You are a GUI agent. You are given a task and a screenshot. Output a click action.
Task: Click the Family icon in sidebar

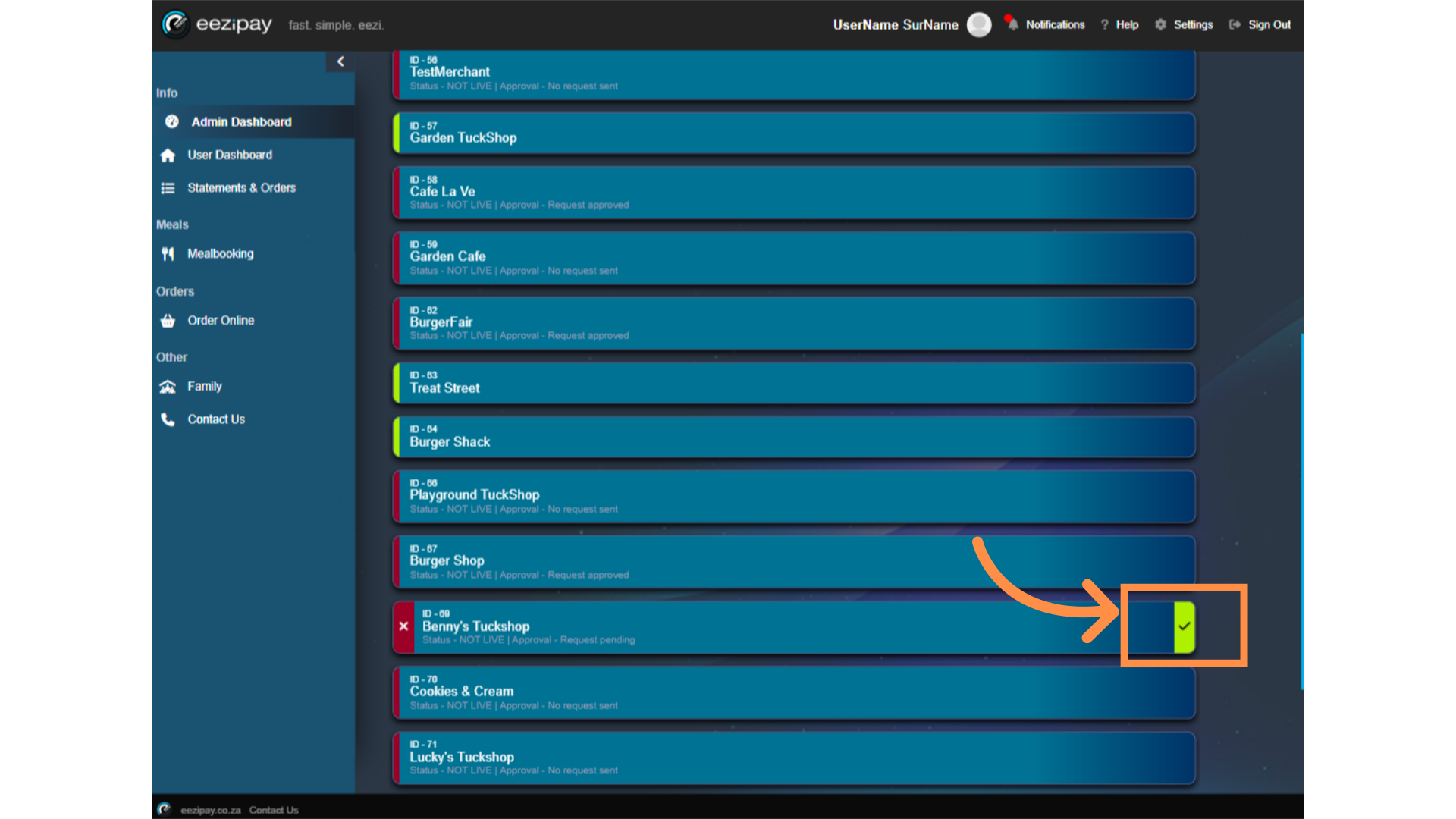[168, 387]
